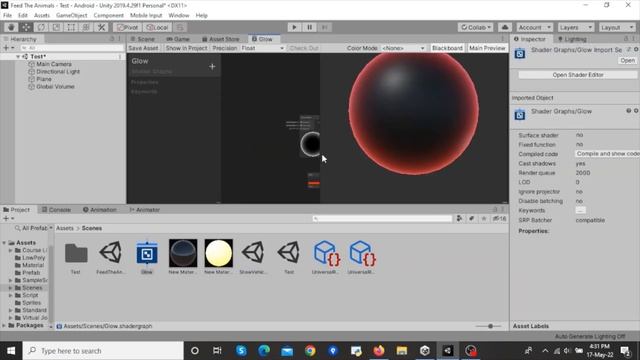Collapse the Test scene in Hierarchy
This screenshot has height=360, width=640.
click(18, 56)
